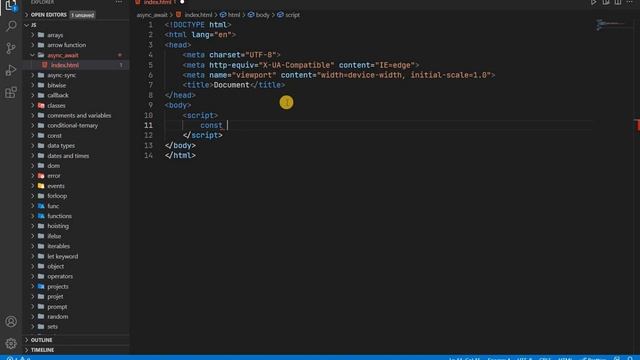Image resolution: width=640 pixels, height=360 pixels.
Task: Click async_await in the breadcrumb
Action: click(x=152, y=15)
